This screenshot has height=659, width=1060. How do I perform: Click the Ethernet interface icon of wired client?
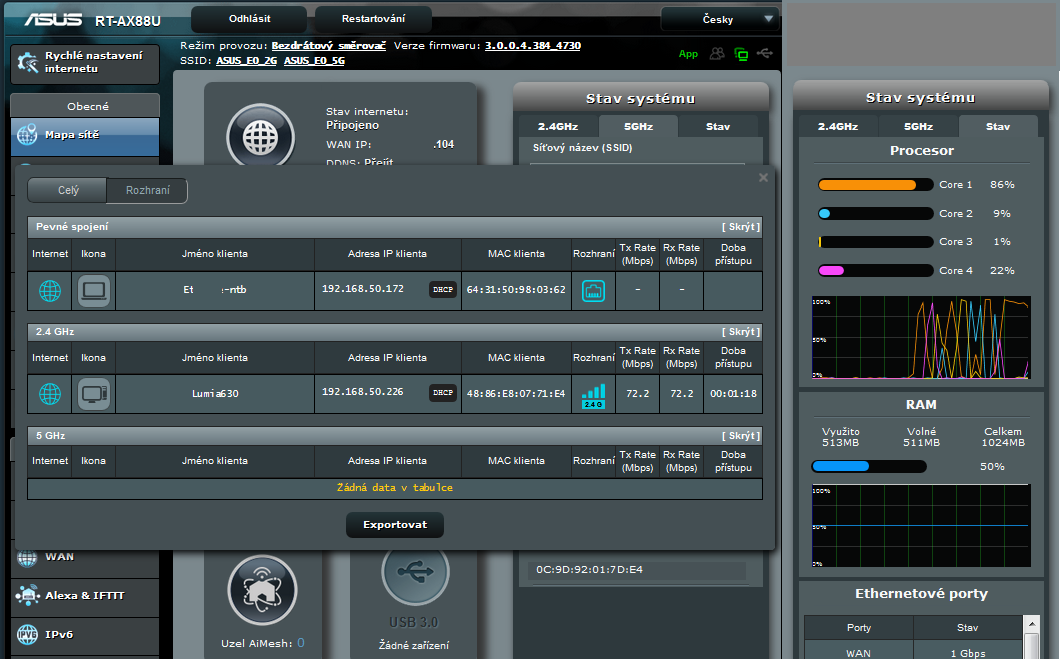594,291
